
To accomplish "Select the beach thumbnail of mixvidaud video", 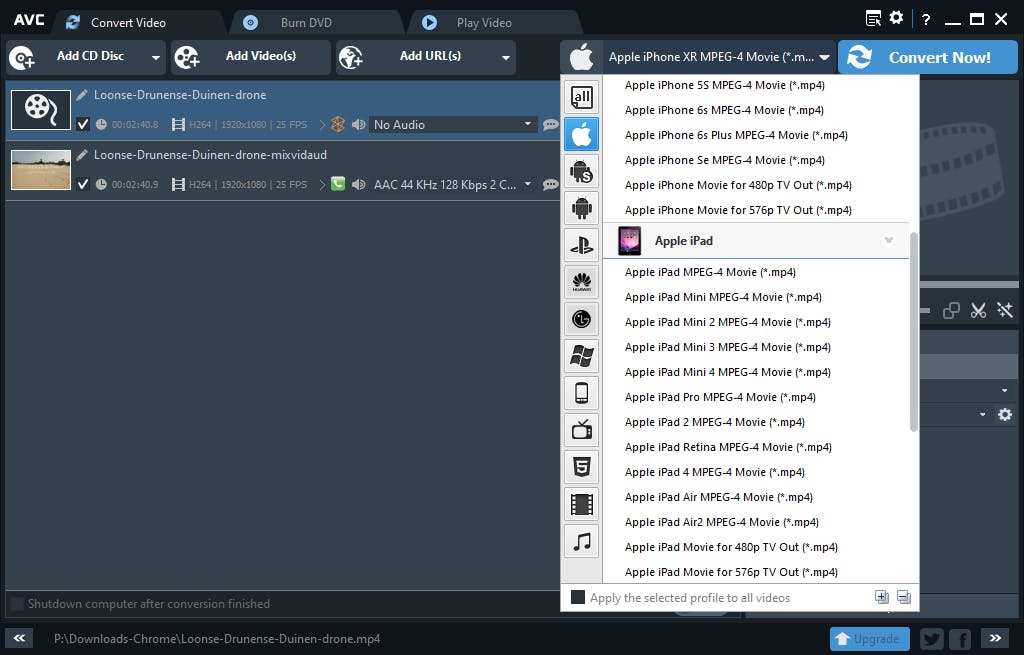I will point(41,170).
